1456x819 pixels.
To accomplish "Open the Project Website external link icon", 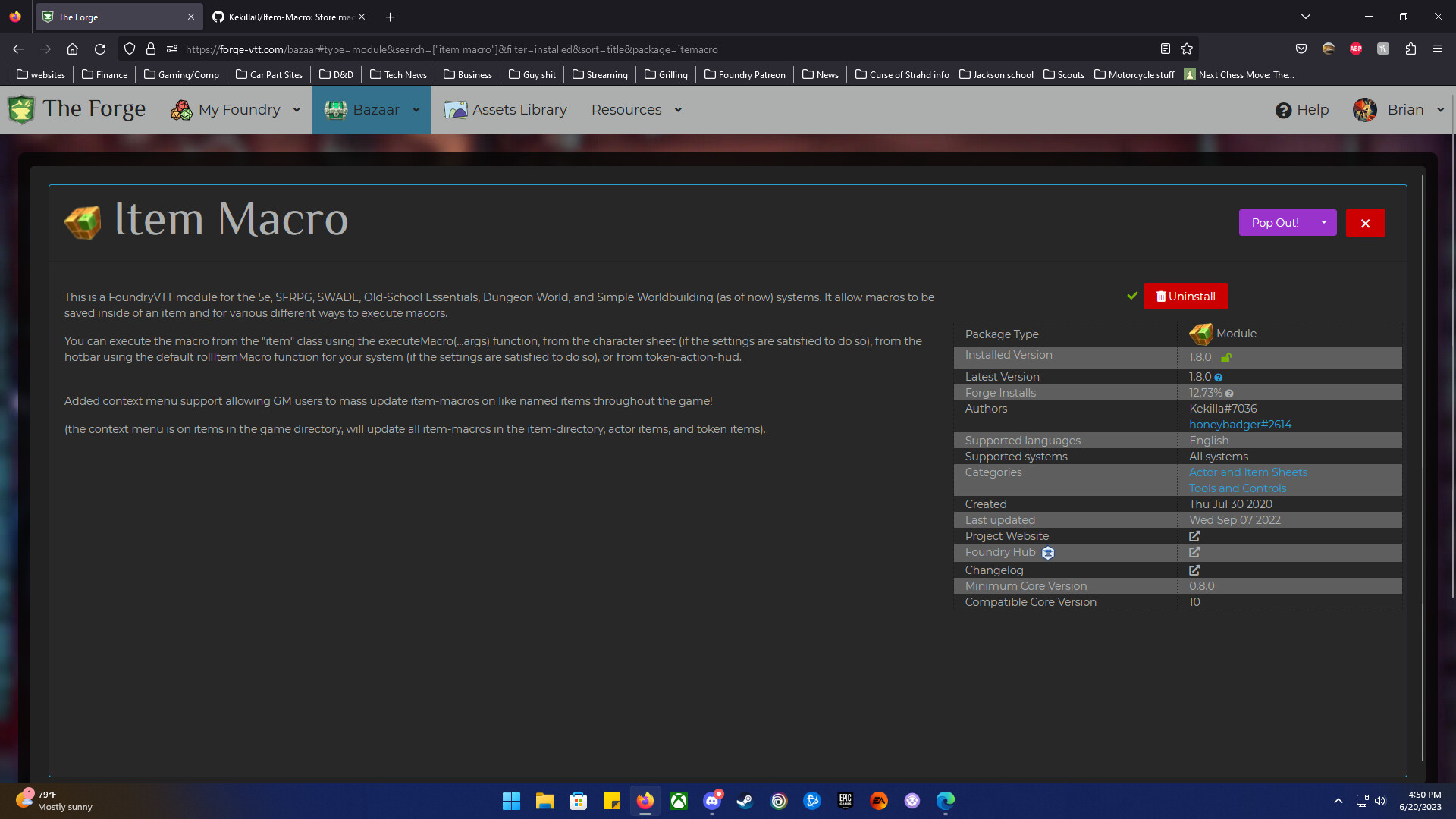I will (x=1194, y=536).
